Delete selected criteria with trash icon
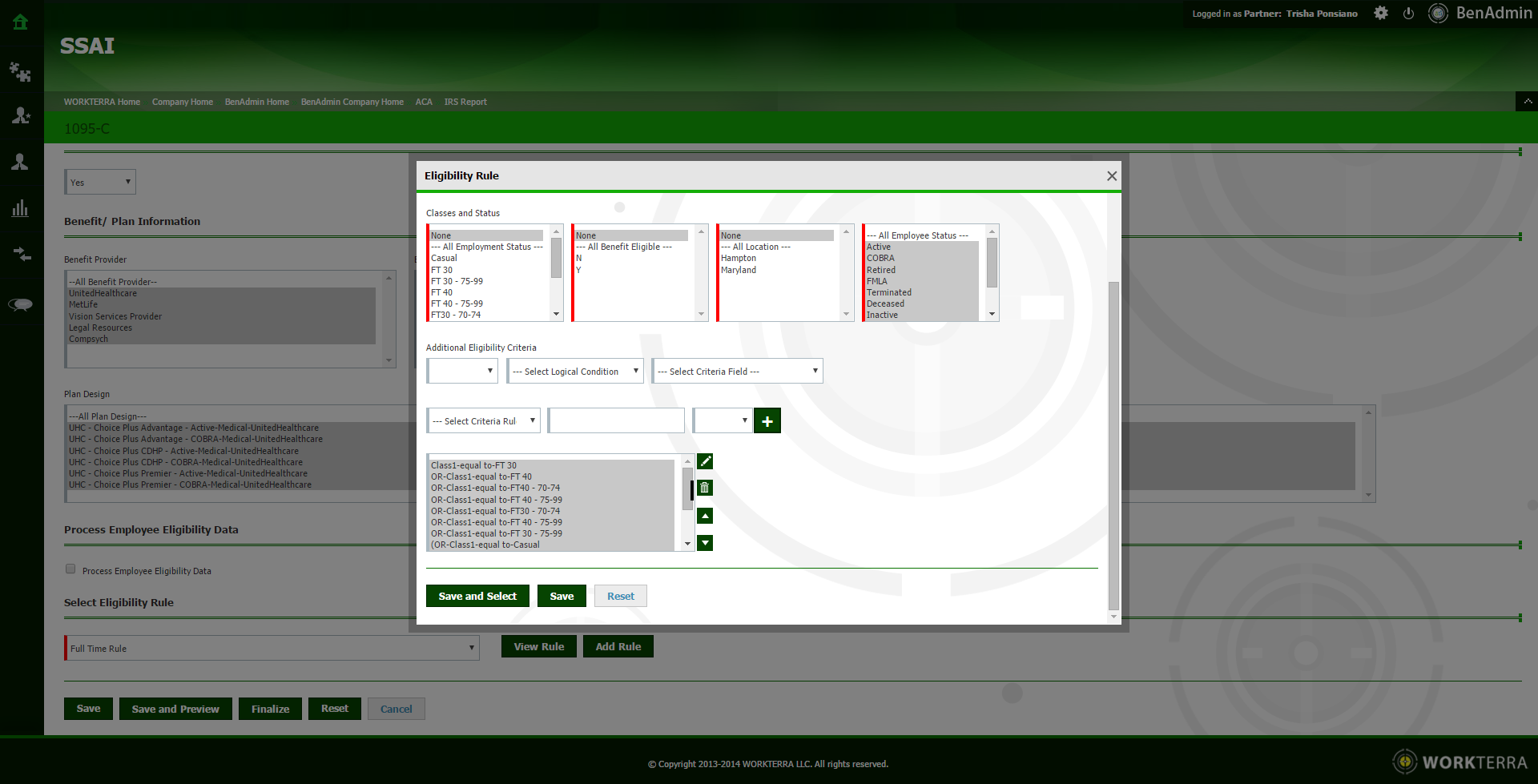The image size is (1538, 784). (705, 488)
